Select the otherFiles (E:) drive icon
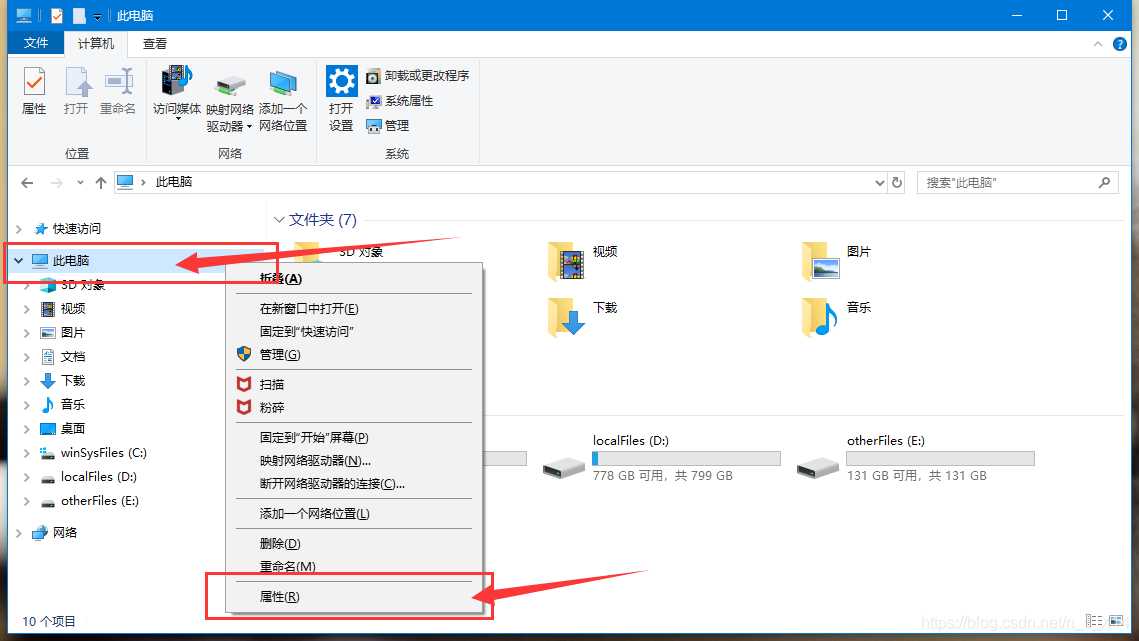 818,467
